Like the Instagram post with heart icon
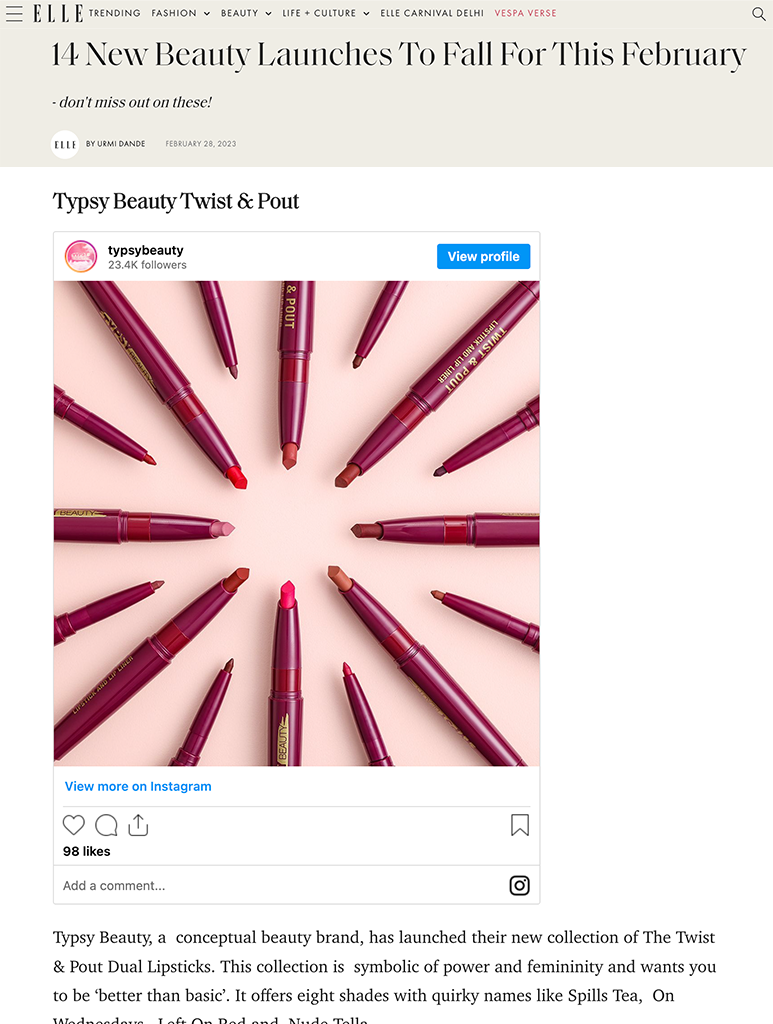Screen dimensions: 773x1024 (74, 825)
